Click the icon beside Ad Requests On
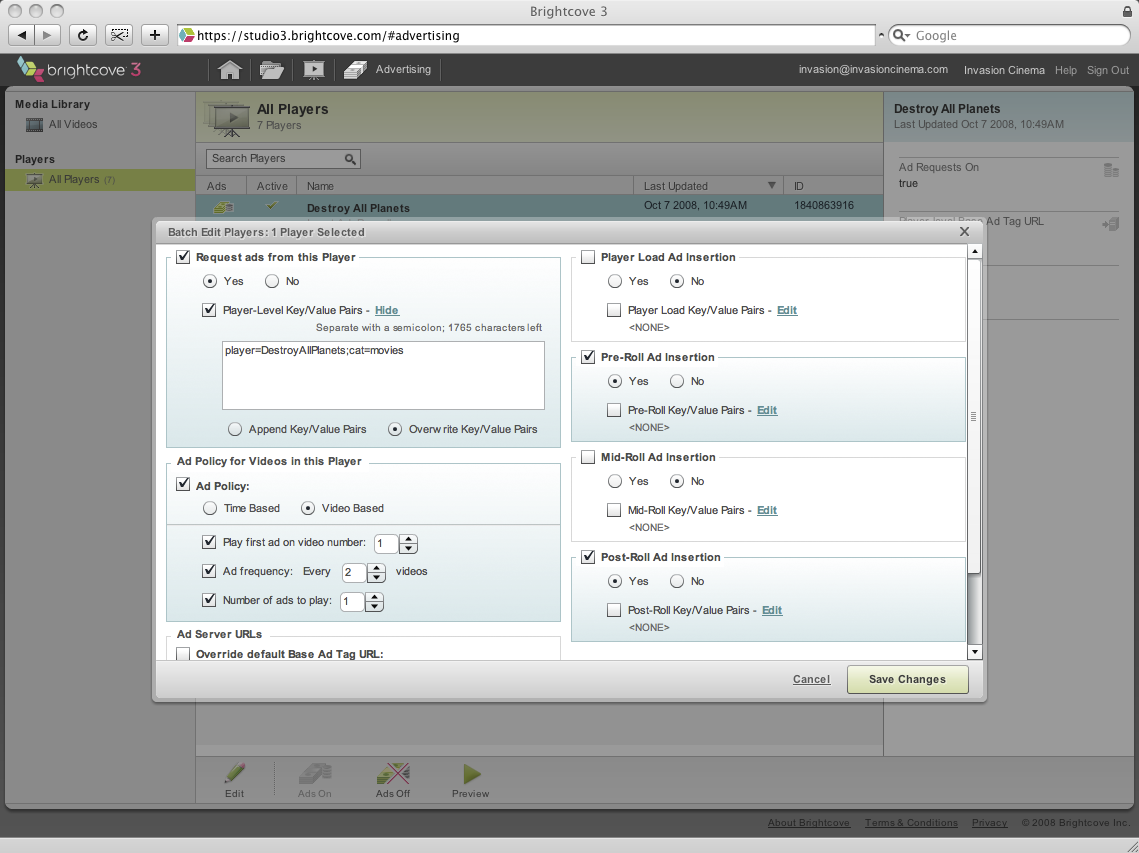The height and width of the screenshot is (853, 1139). tap(1111, 170)
